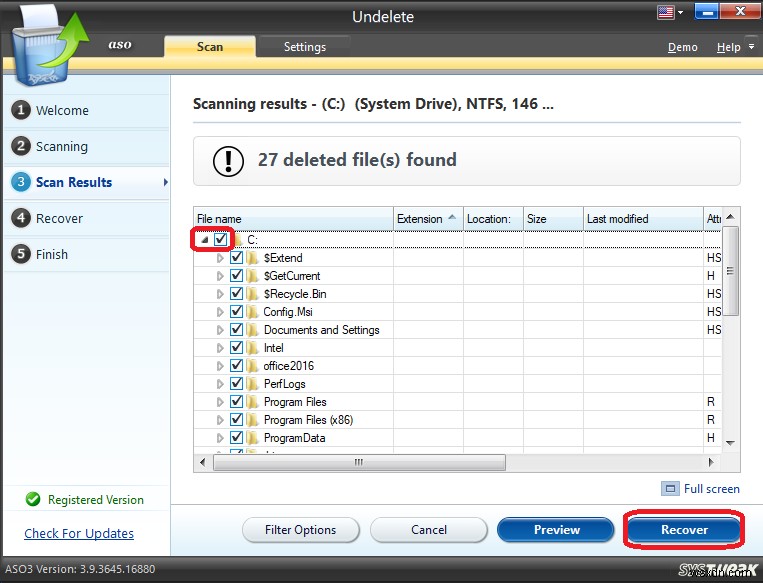
Task: Collapse the C: drive tree node
Action: pos(204,240)
